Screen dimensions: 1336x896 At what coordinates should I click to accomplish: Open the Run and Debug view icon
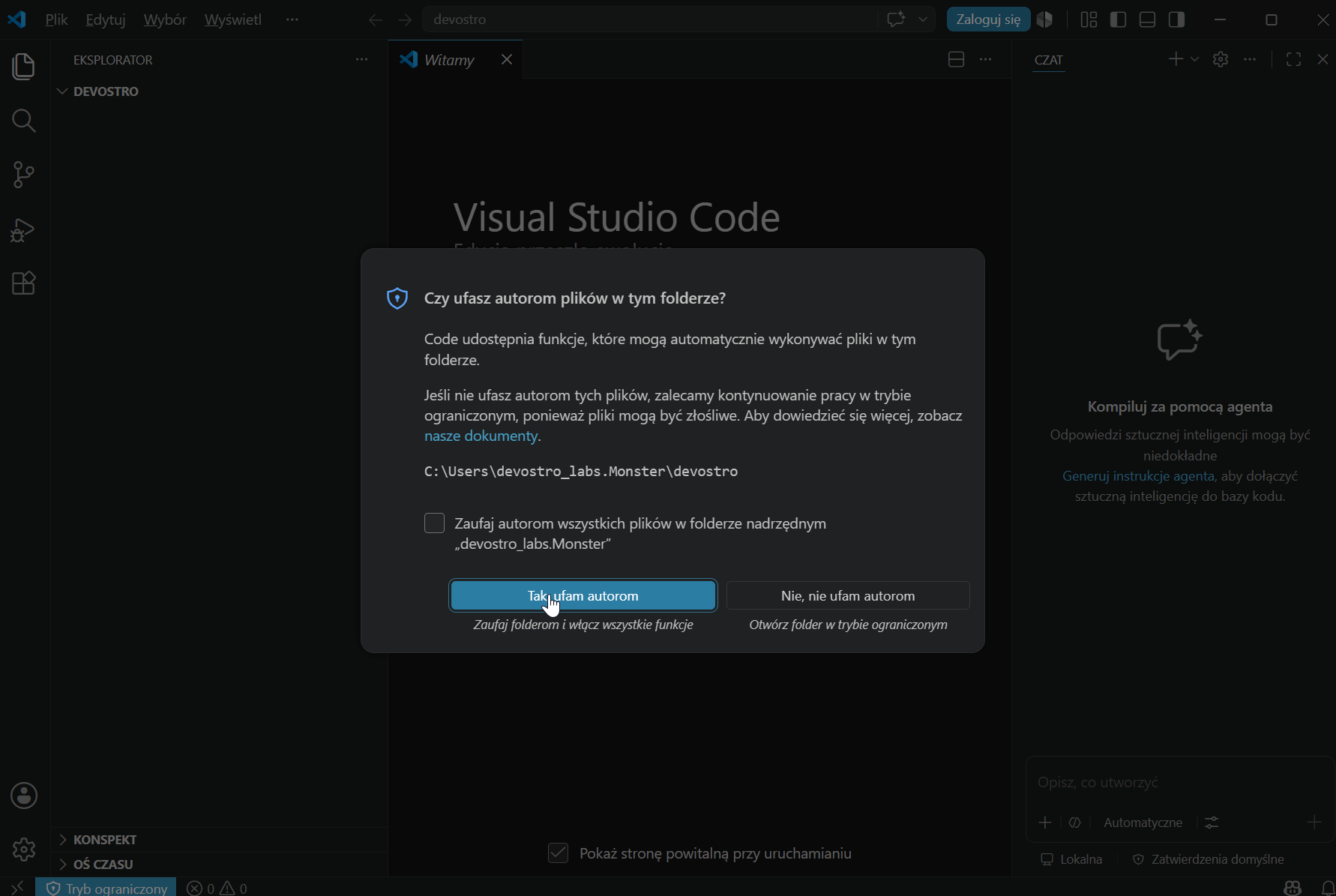click(24, 229)
